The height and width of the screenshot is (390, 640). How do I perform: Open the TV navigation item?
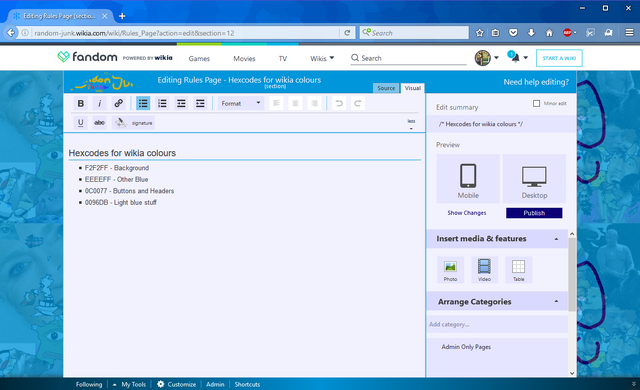[x=283, y=58]
